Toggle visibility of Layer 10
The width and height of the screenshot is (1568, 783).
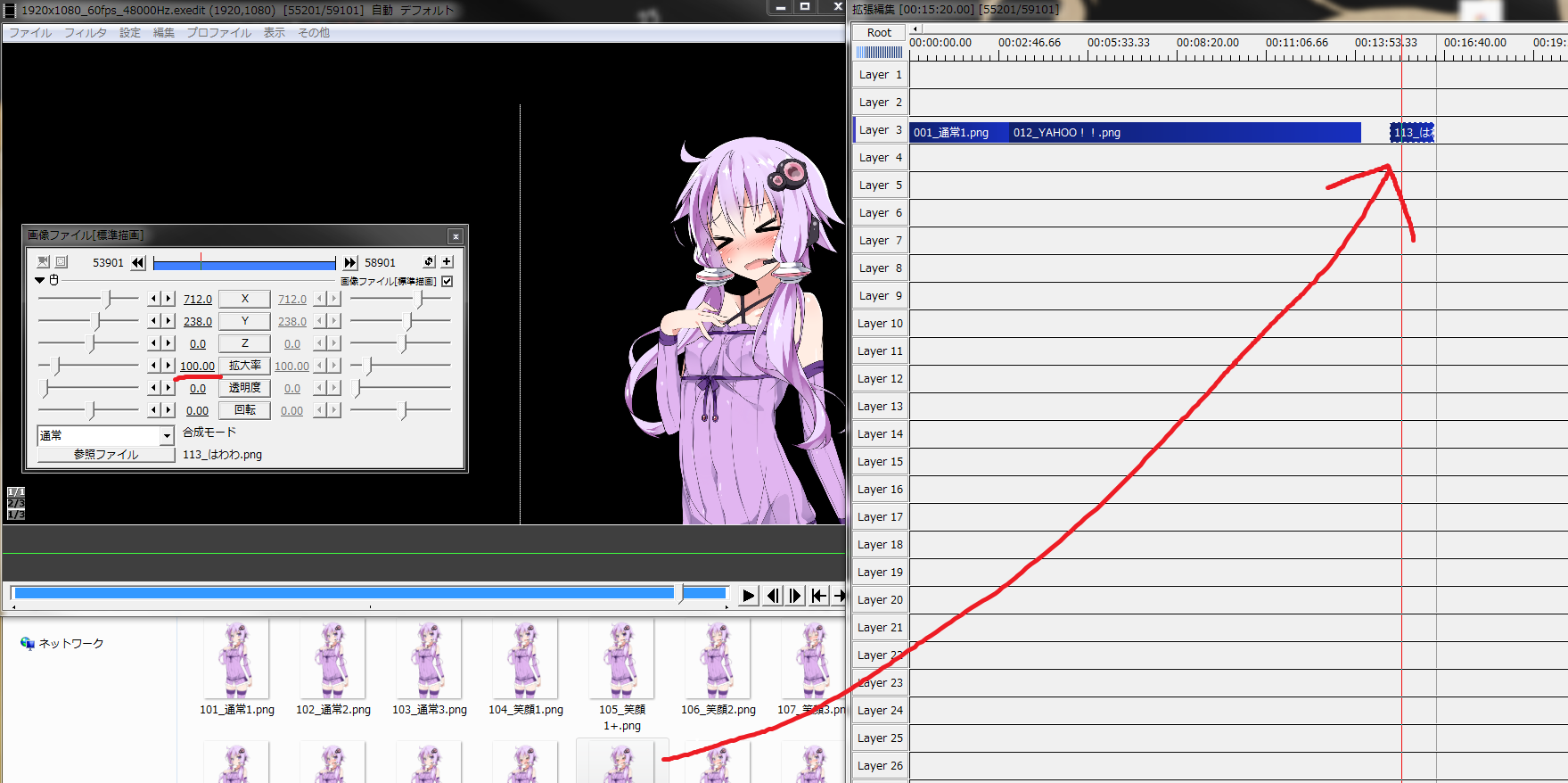[x=880, y=324]
